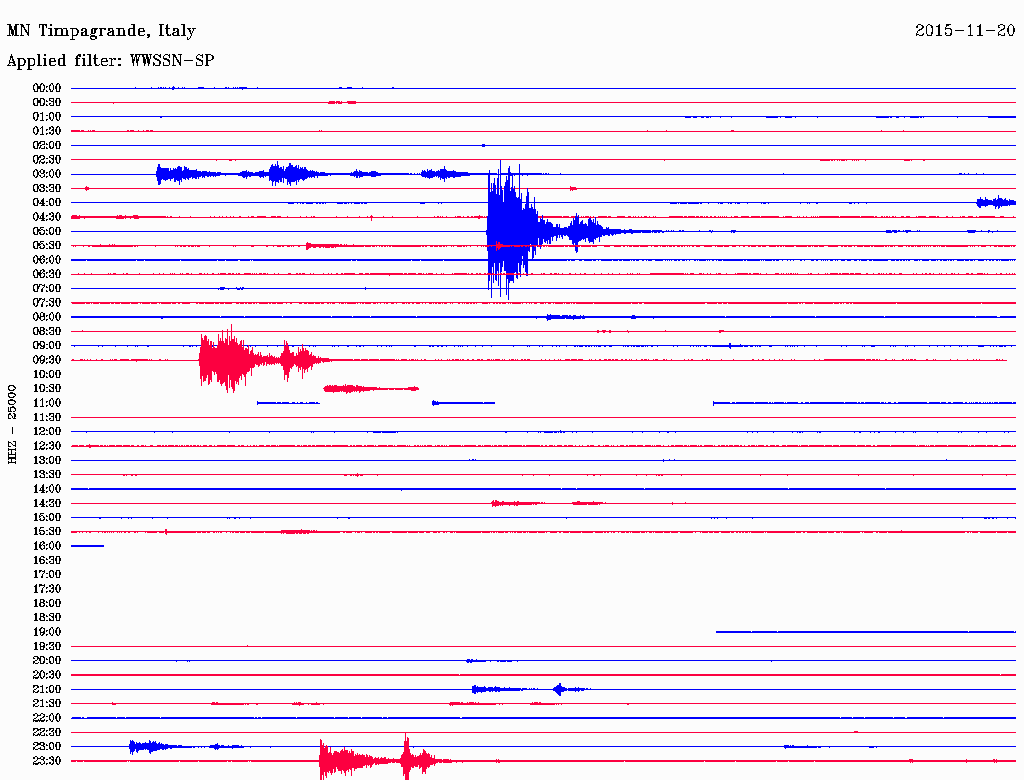Select the 18:30 time label

tap(47, 618)
